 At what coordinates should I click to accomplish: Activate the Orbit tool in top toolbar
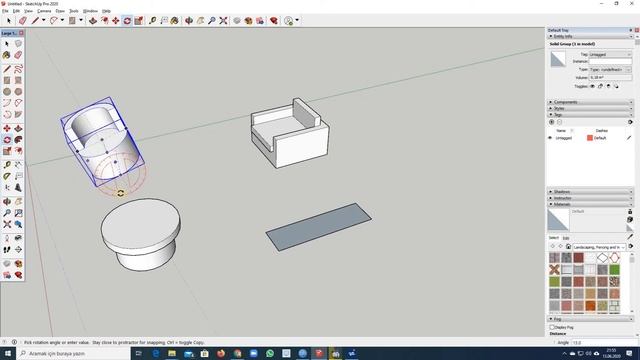(x=189, y=20)
